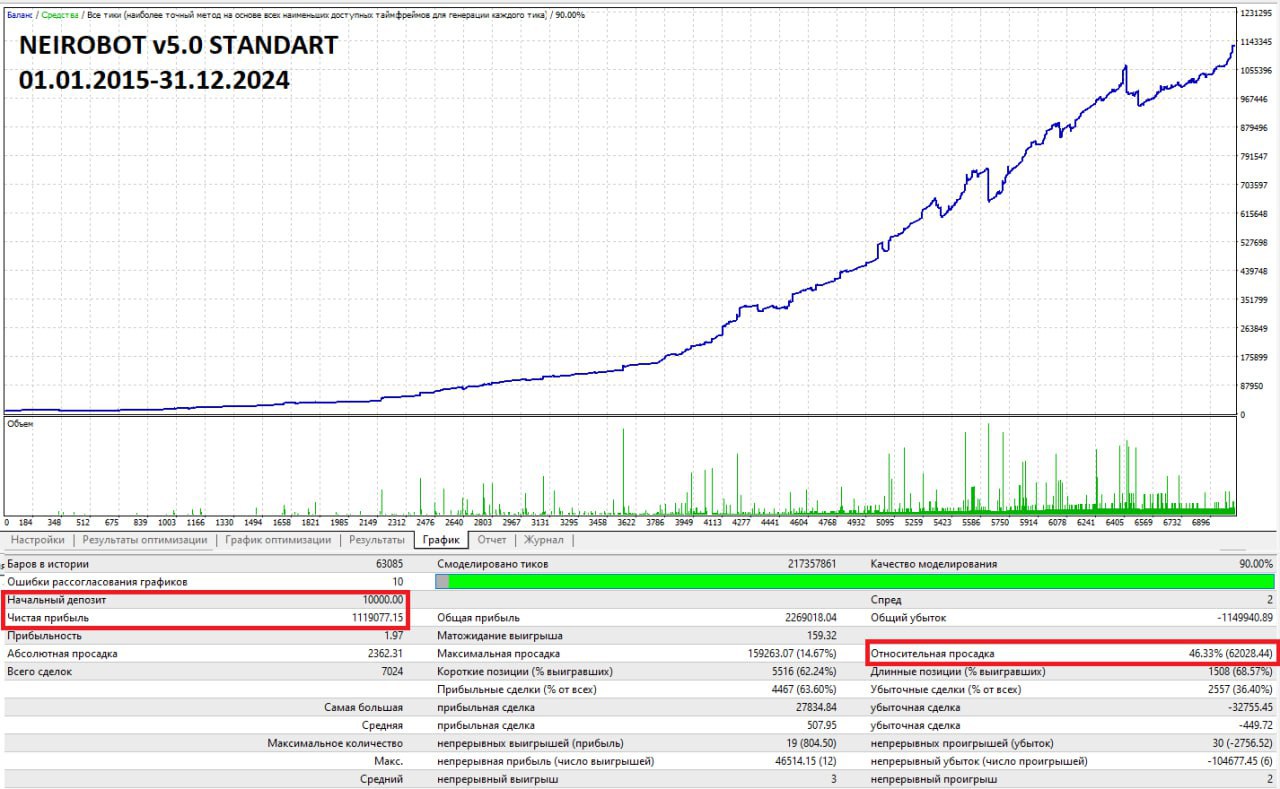Select the Чистая прибыль row
The image size is (1280, 789).
(205, 618)
